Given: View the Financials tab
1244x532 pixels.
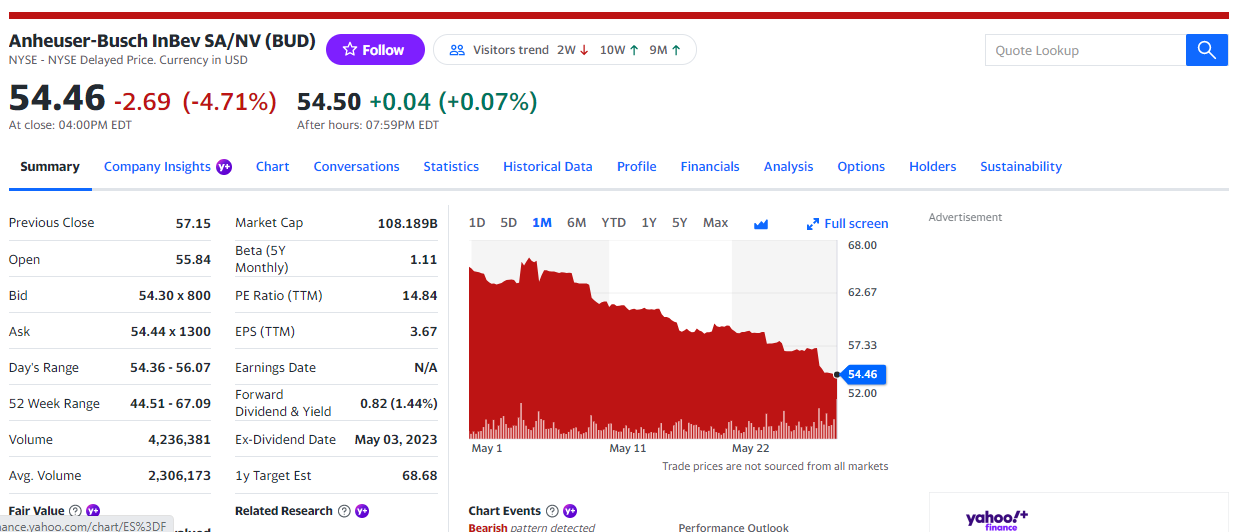Looking at the screenshot, I should (x=710, y=167).
